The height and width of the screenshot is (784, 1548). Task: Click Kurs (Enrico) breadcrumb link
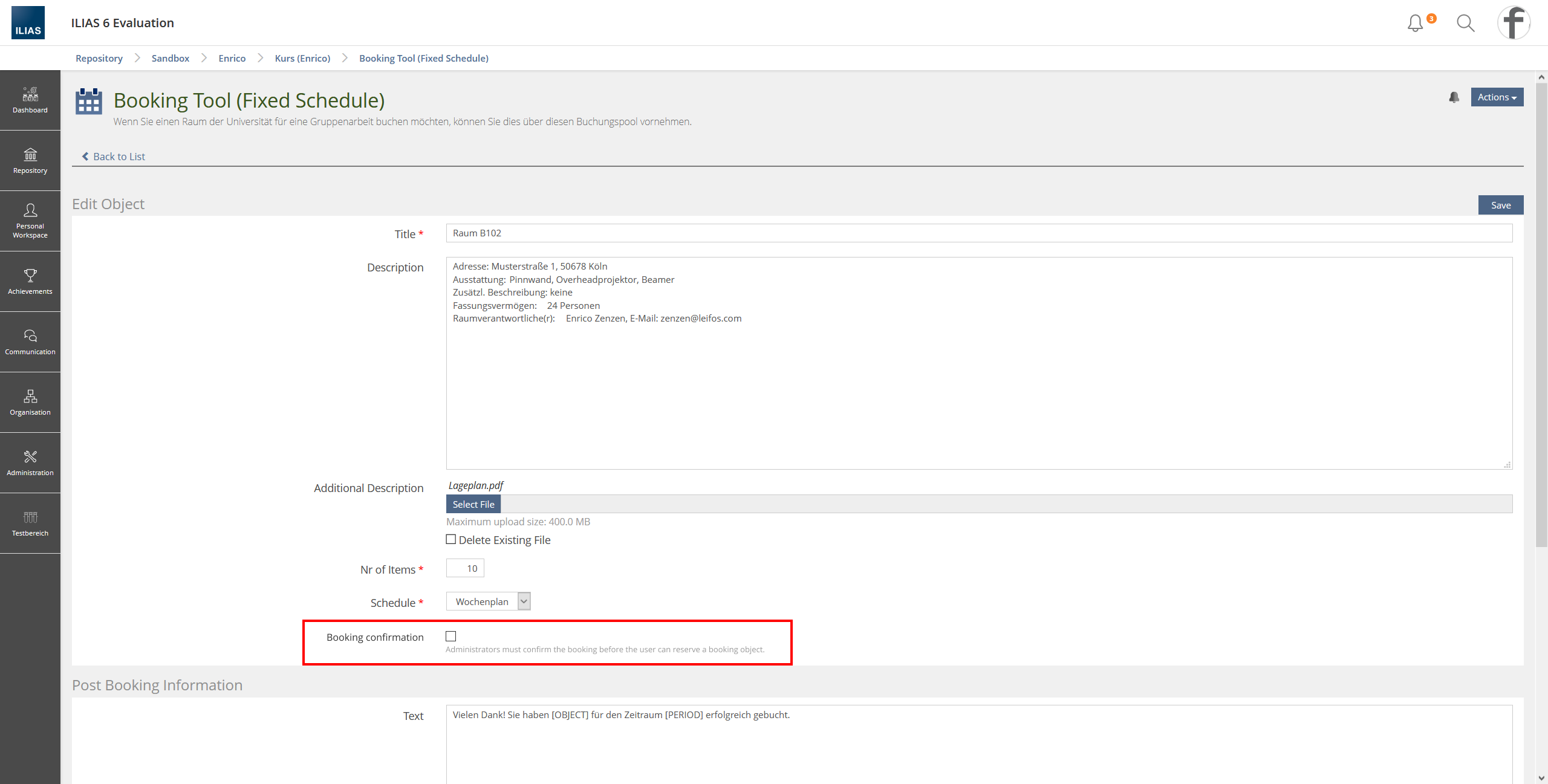click(302, 58)
